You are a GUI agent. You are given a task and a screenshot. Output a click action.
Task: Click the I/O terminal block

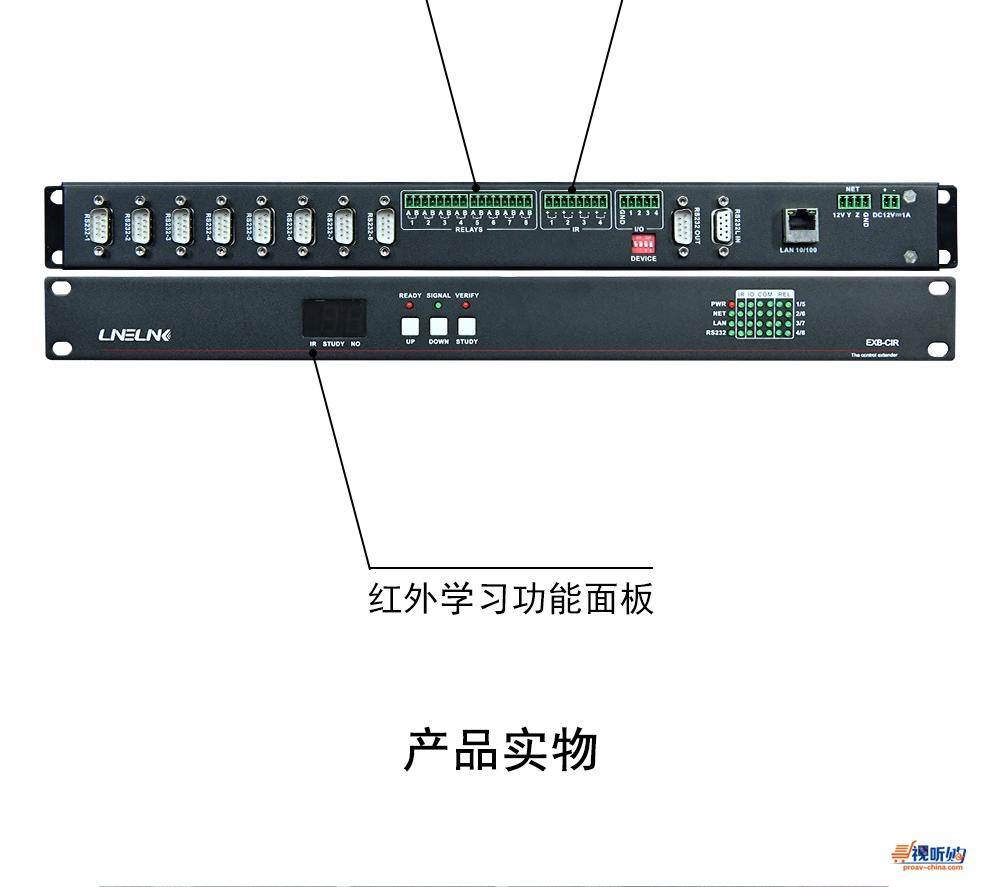[x=639, y=201]
